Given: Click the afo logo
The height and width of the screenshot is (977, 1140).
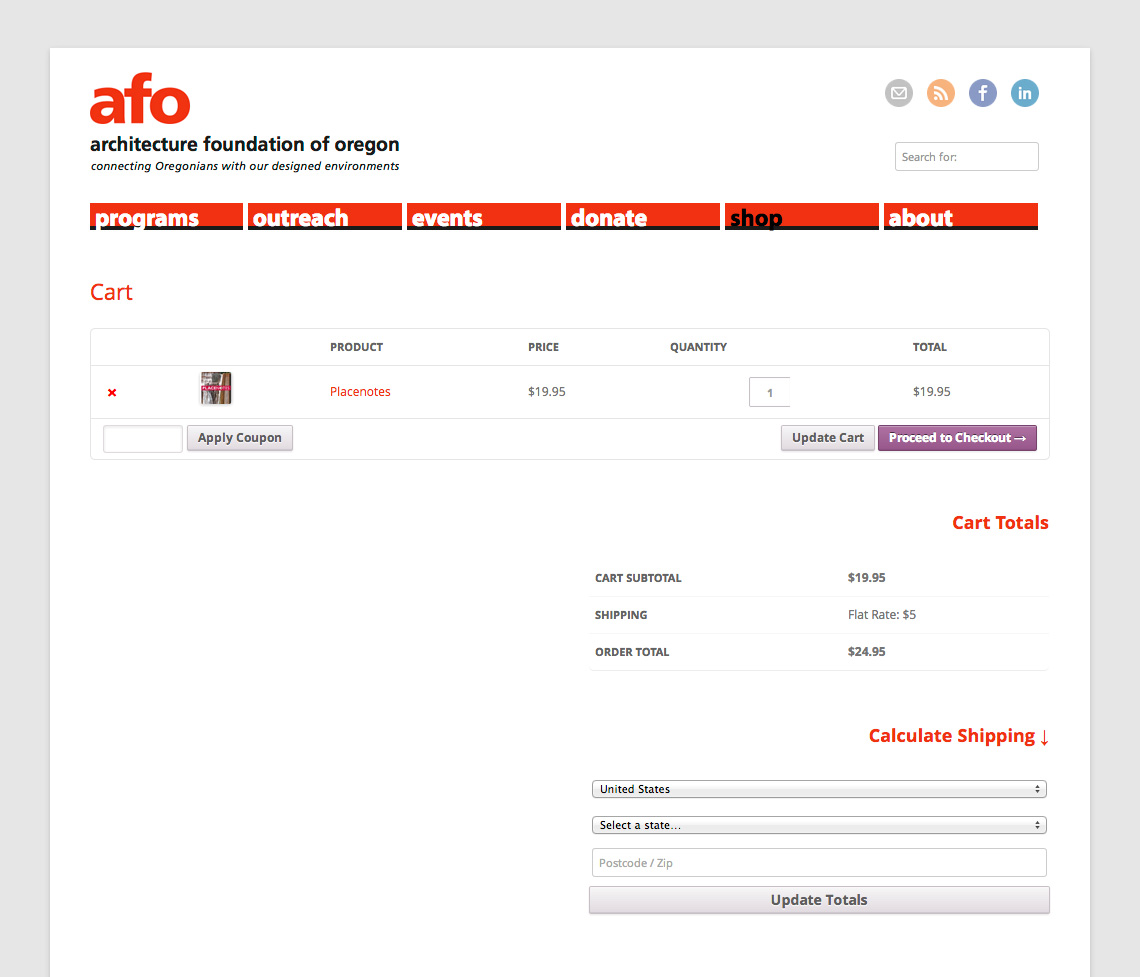Looking at the screenshot, I should [140, 99].
